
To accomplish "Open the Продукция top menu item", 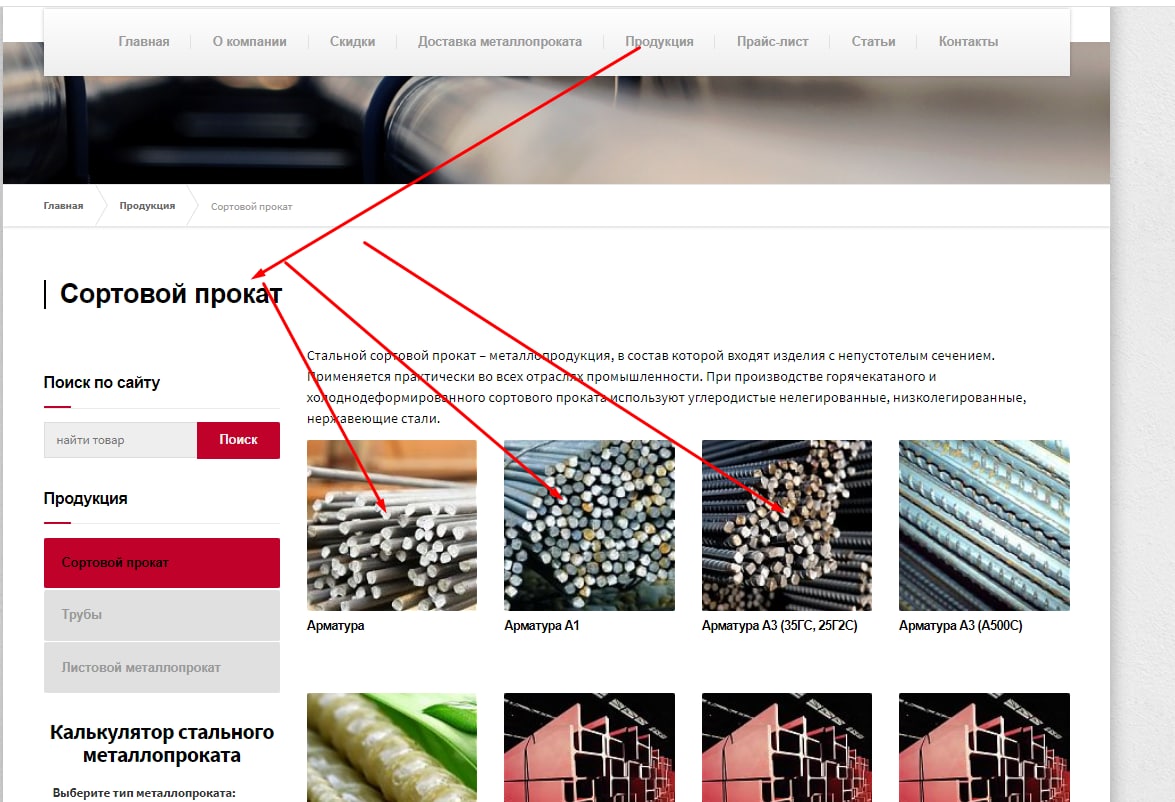I will tap(659, 42).
